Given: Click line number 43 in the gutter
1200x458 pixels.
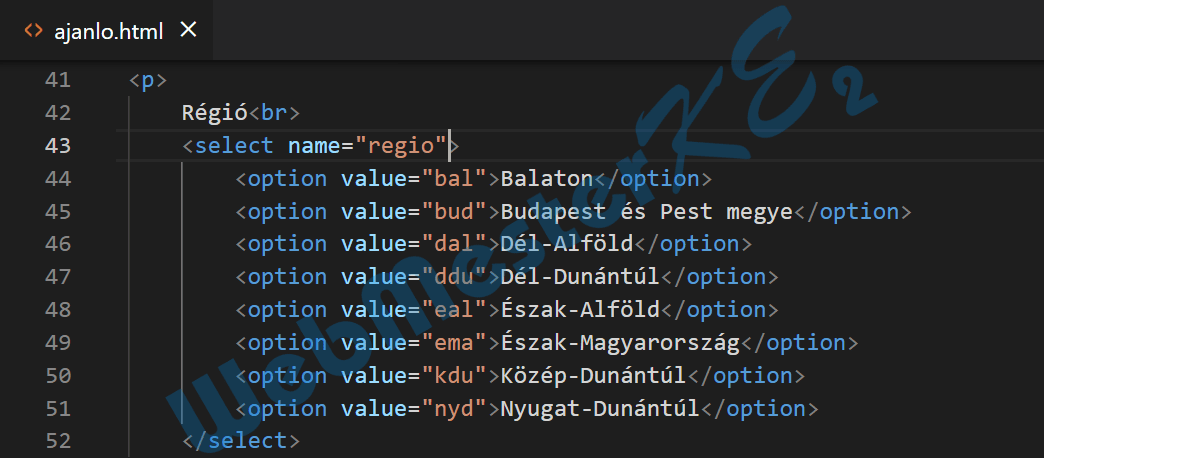Looking at the screenshot, I should (x=58, y=146).
